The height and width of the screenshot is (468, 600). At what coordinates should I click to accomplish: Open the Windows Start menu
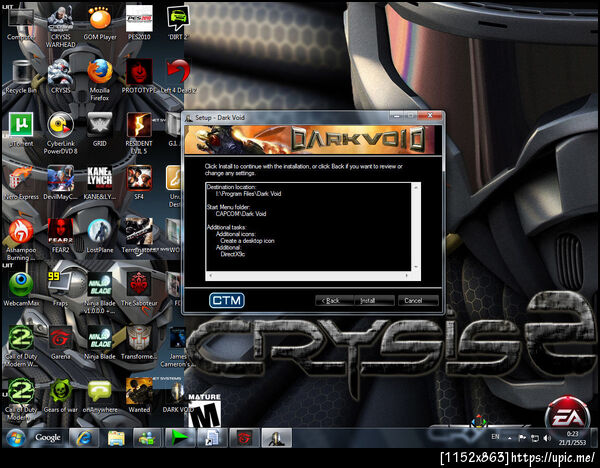[15, 438]
